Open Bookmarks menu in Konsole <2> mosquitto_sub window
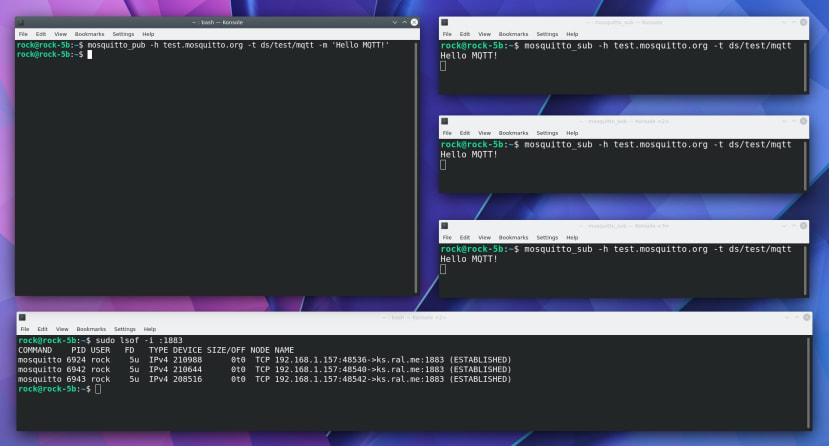 (513, 133)
